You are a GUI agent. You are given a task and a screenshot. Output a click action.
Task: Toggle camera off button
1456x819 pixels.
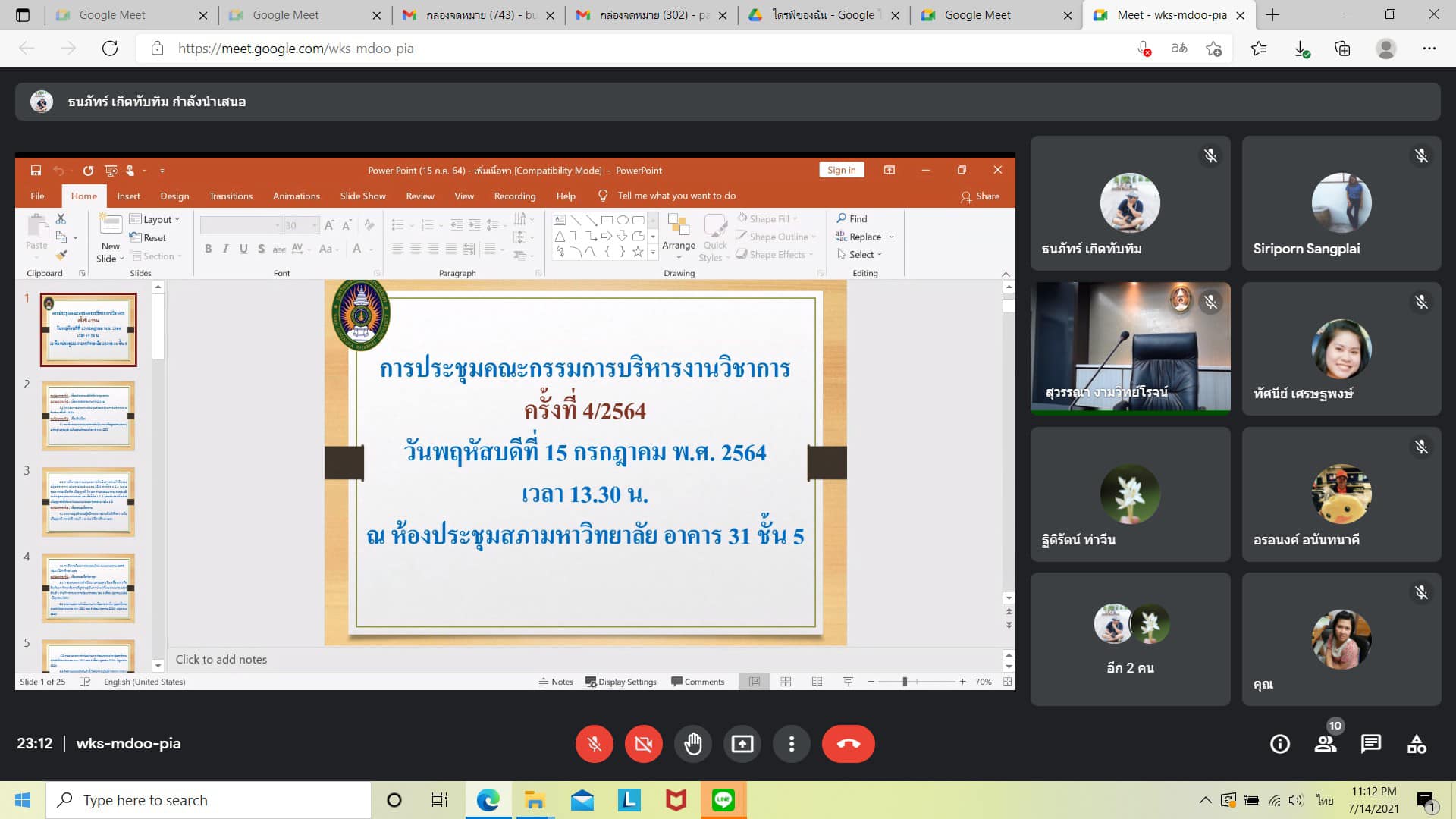(x=643, y=744)
